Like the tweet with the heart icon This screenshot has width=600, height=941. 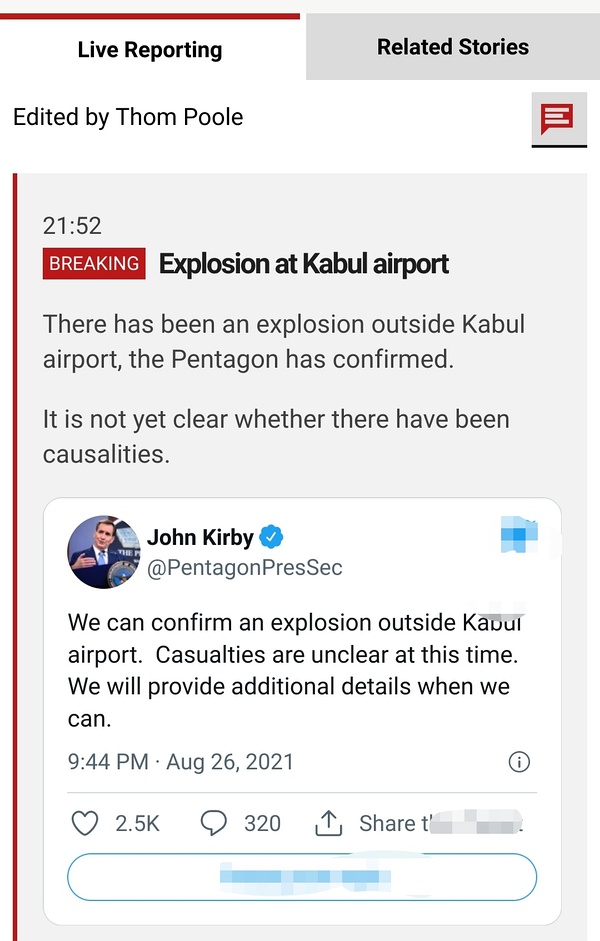(86, 823)
